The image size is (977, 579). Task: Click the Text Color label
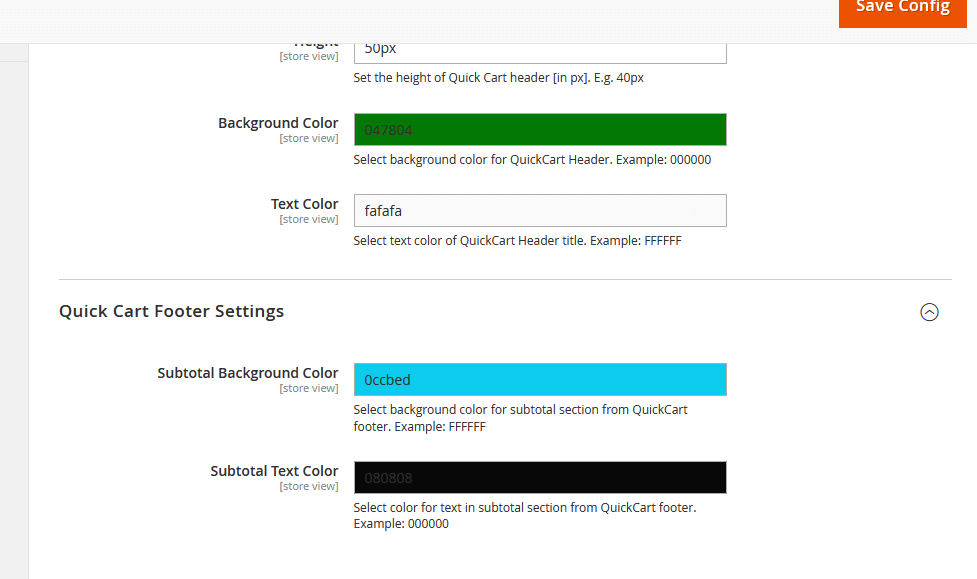tap(304, 204)
